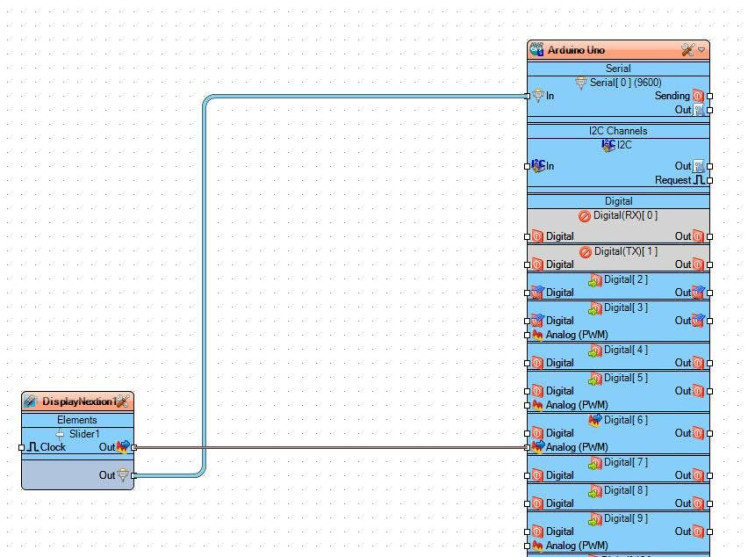This screenshot has height=557, width=748.
Task: Click I2C In pin icon
Action: coord(538,165)
